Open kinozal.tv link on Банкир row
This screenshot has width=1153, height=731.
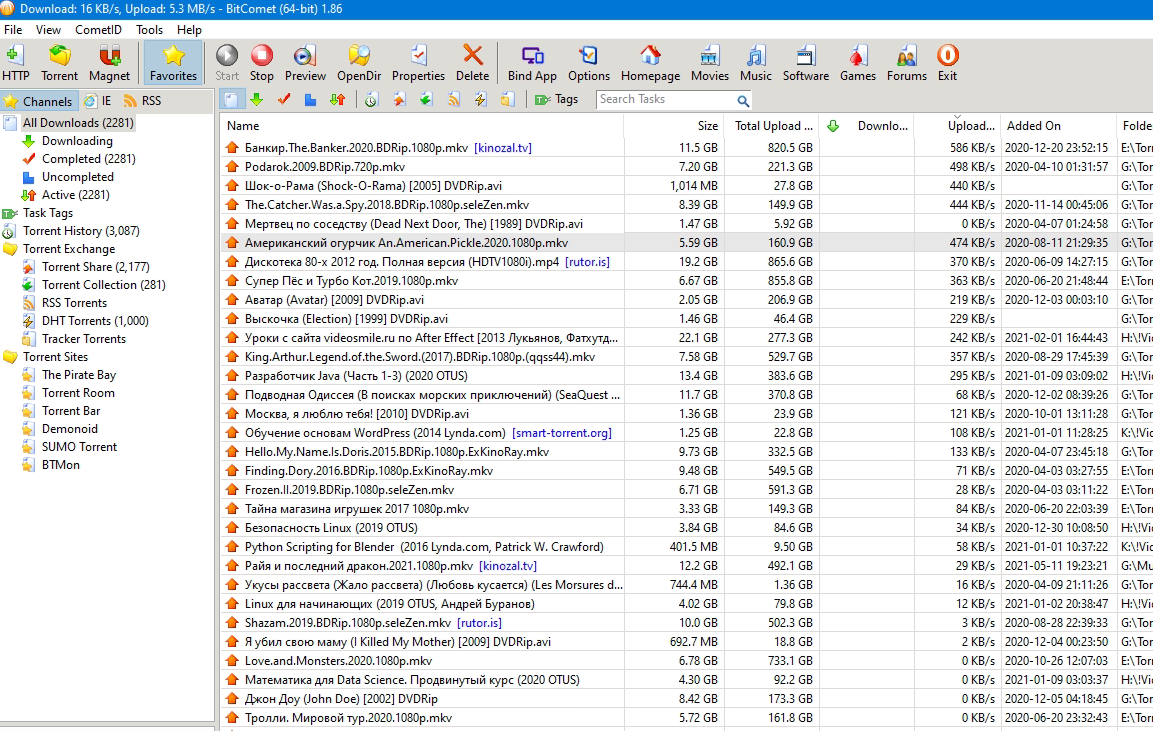pyautogui.click(x=503, y=148)
